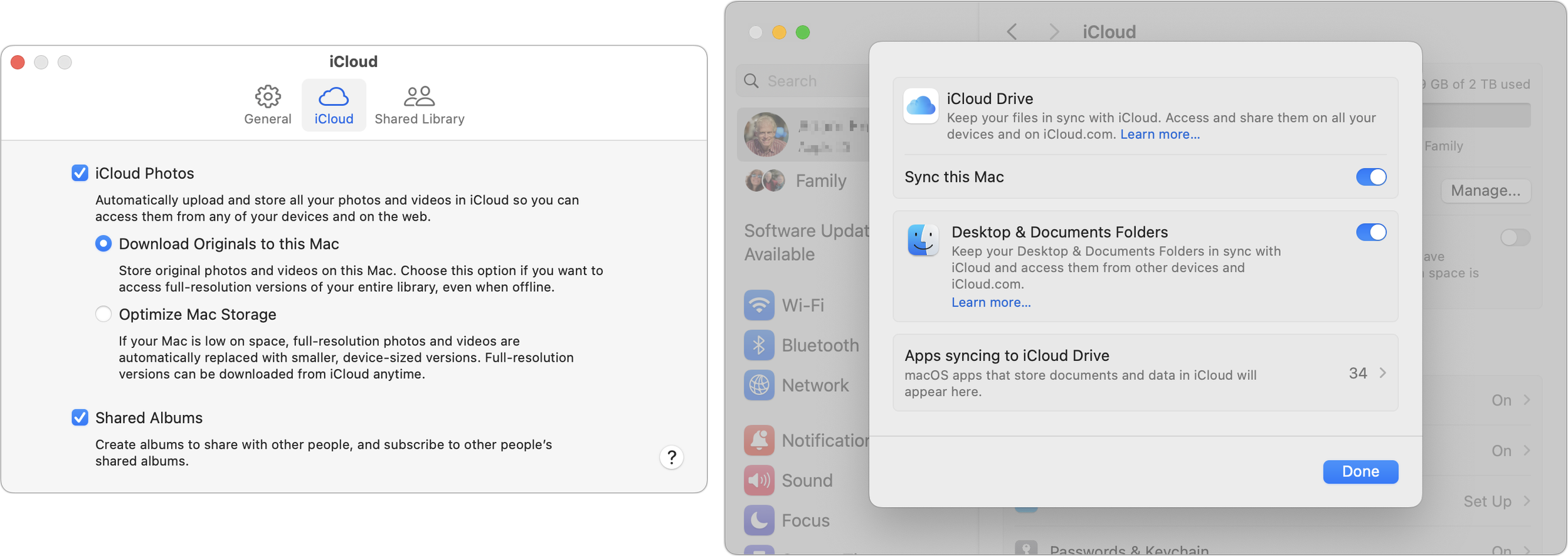This screenshot has height=556, width=1568.
Task: Click the Finder icon beside Desktop & Documents
Action: click(923, 240)
